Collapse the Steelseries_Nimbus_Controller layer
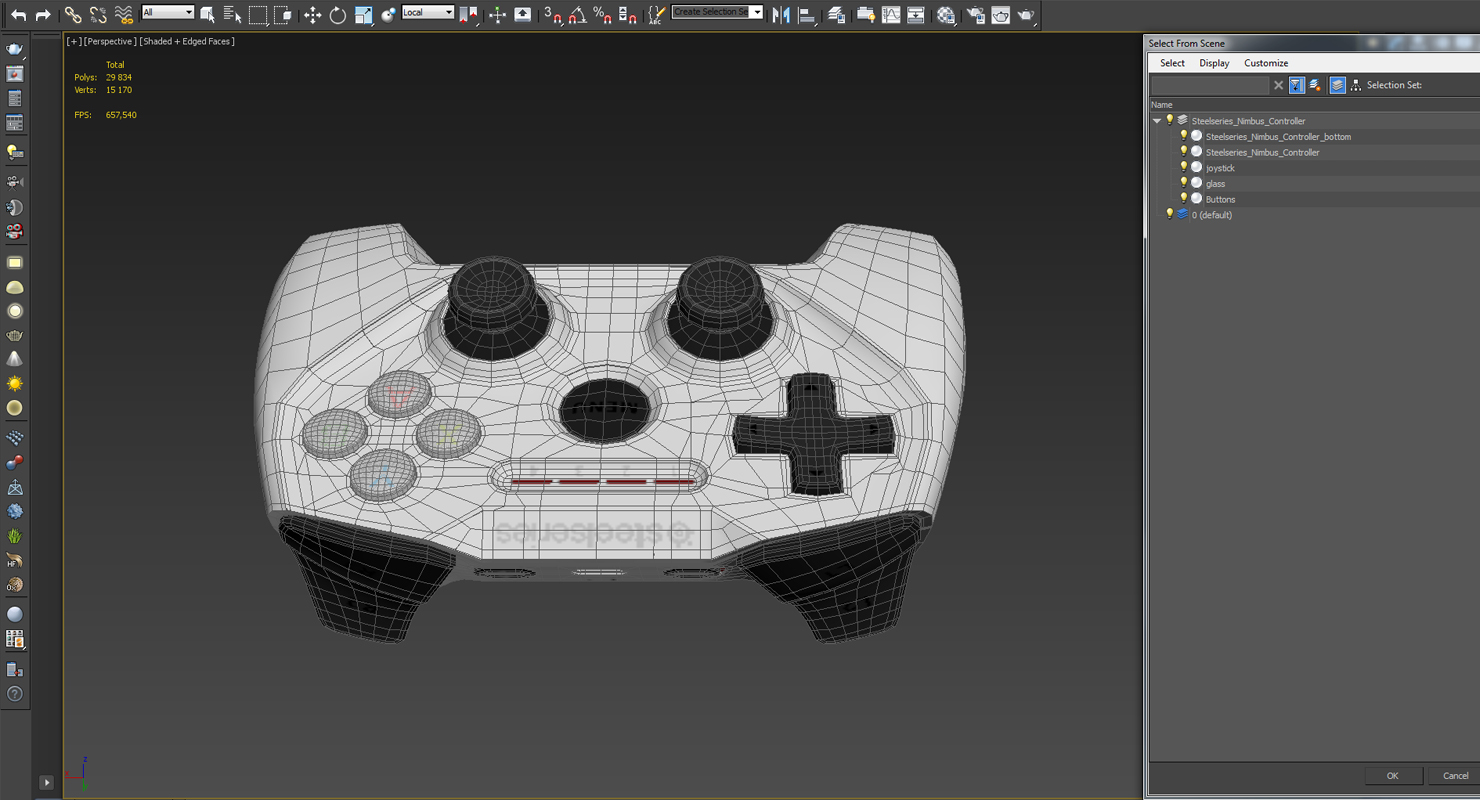Screen dimensions: 1480x800 pyautogui.click(x=1157, y=121)
